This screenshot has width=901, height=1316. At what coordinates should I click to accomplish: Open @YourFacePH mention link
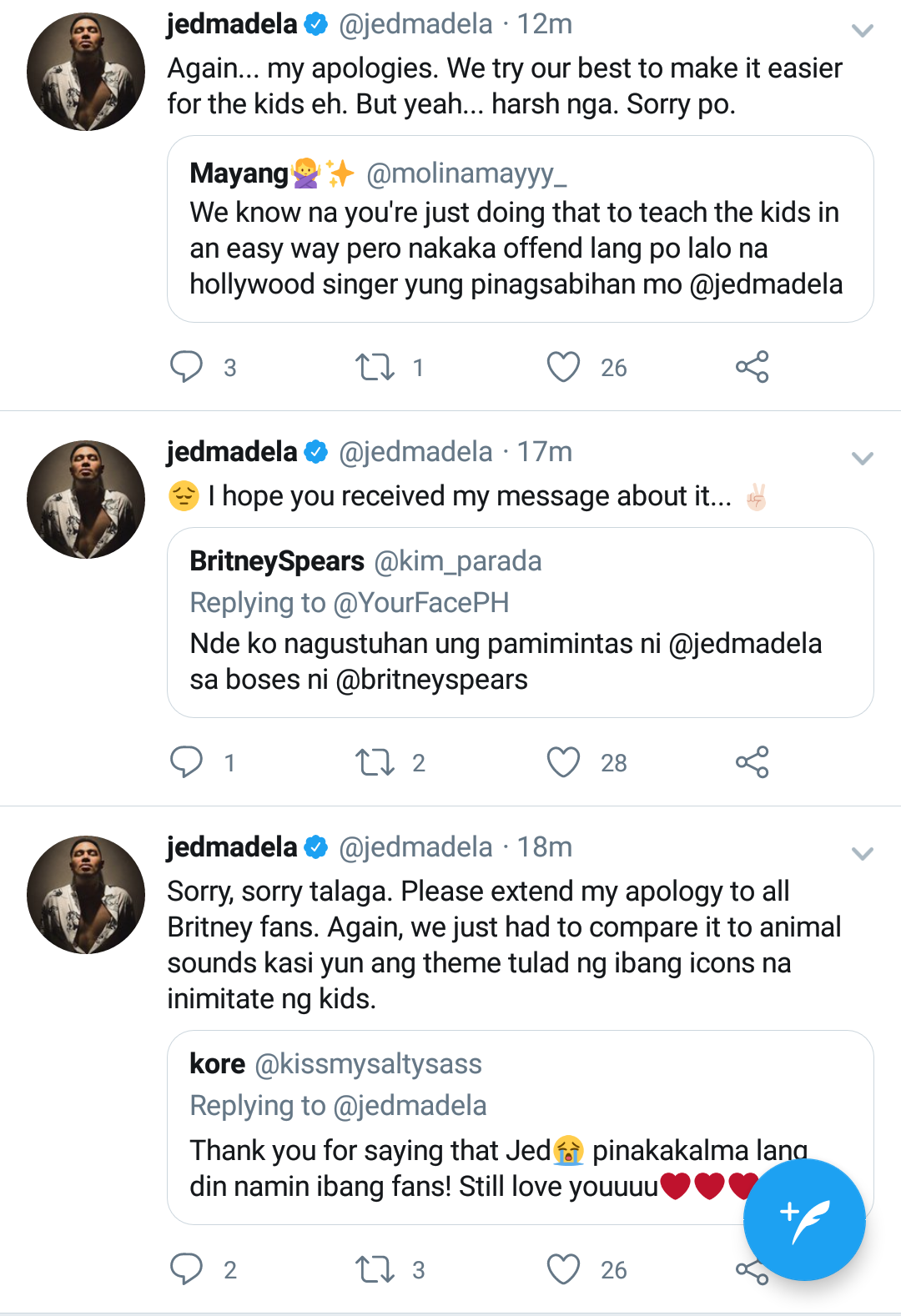pos(420,603)
